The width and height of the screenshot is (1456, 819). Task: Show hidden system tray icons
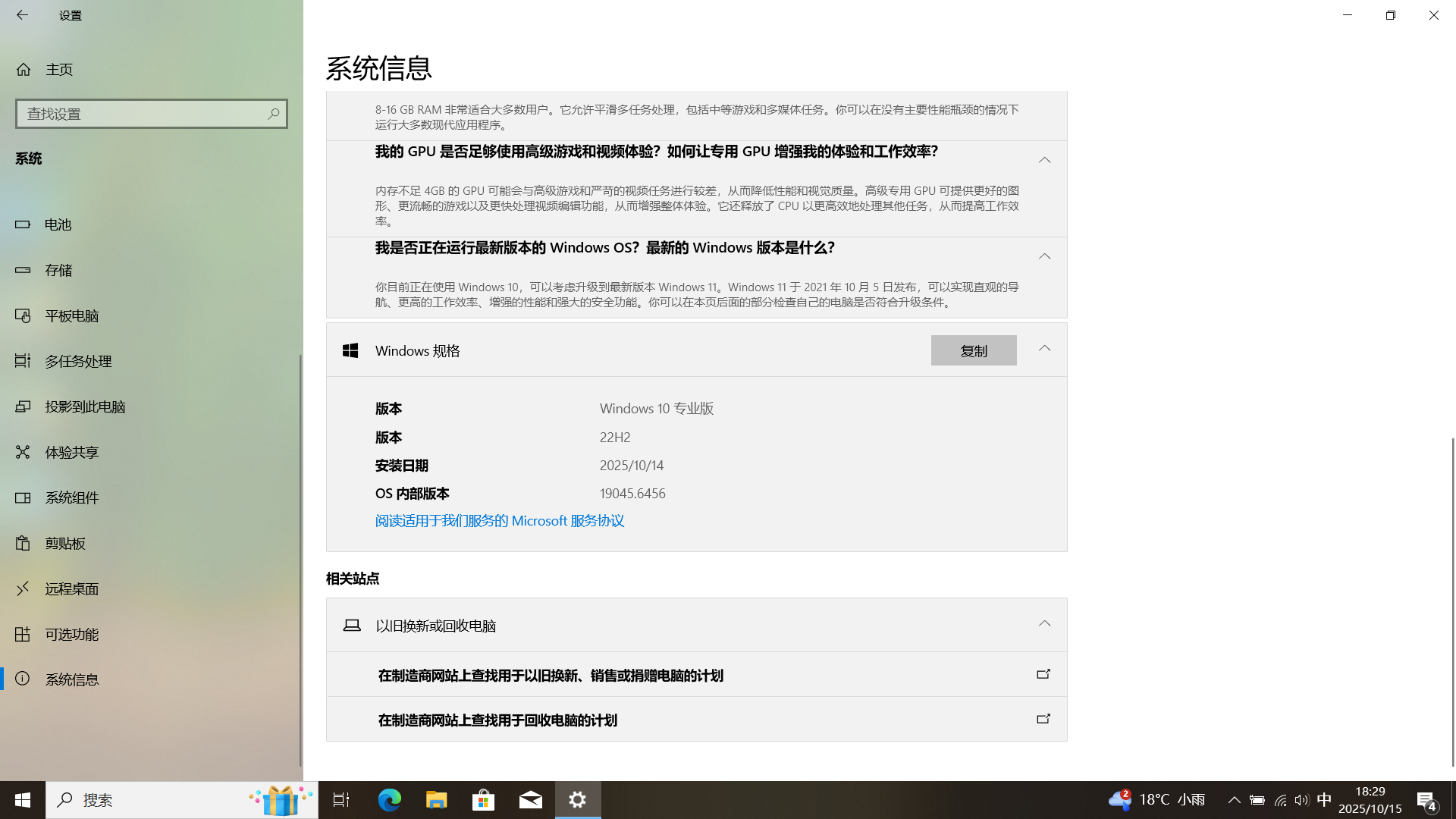click(1234, 800)
